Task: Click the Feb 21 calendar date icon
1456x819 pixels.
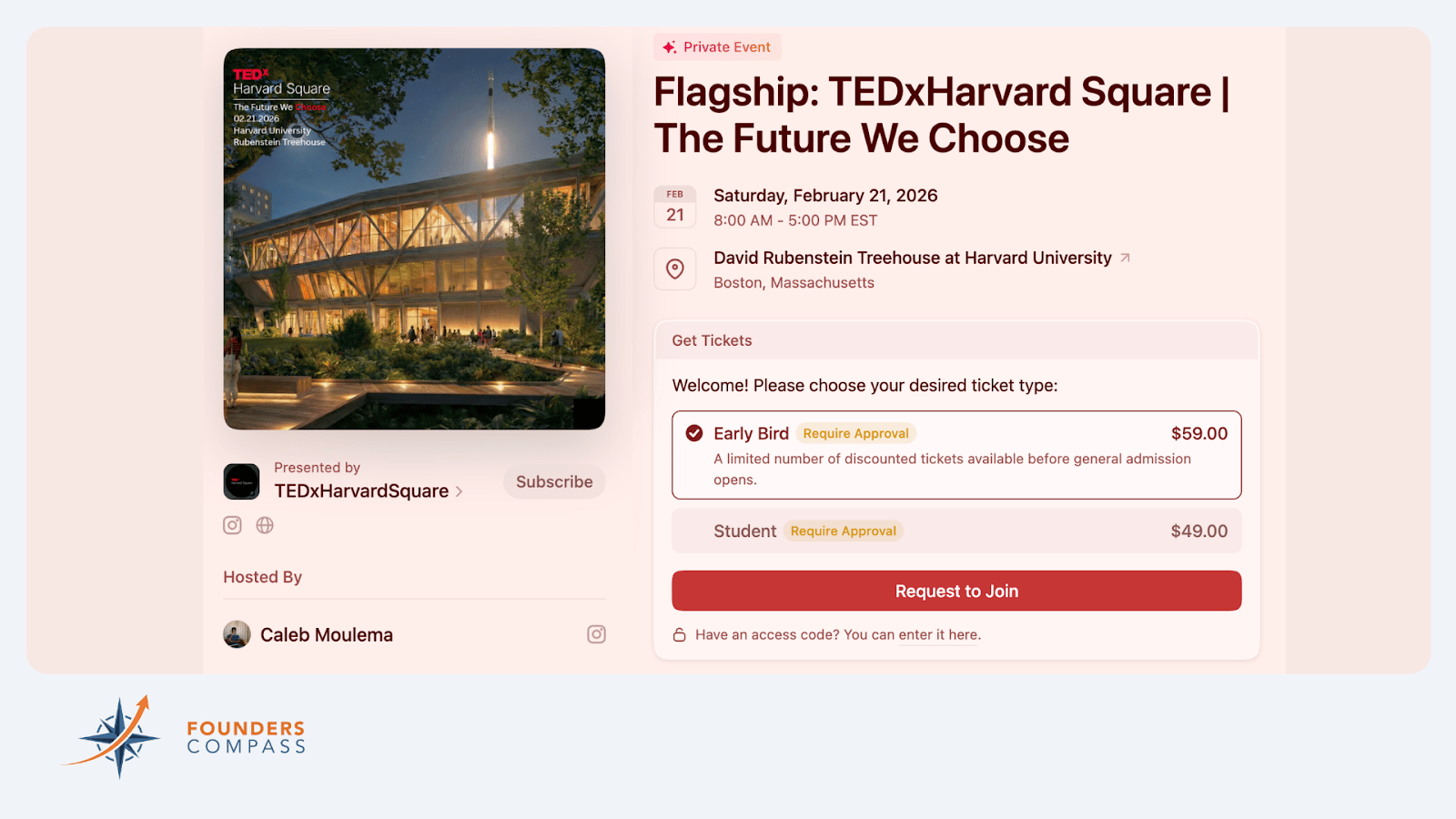Action: (x=675, y=207)
